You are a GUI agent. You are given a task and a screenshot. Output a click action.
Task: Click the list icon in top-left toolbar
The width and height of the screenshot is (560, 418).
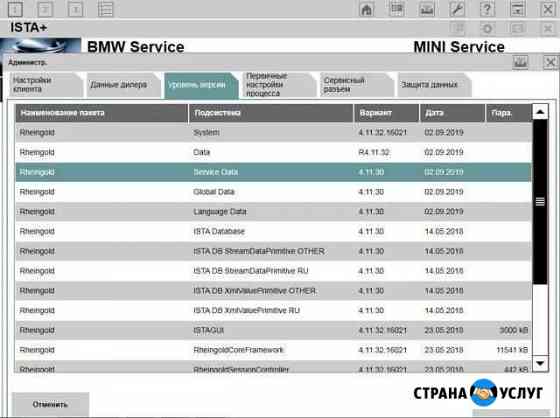pyautogui.click(x=105, y=9)
